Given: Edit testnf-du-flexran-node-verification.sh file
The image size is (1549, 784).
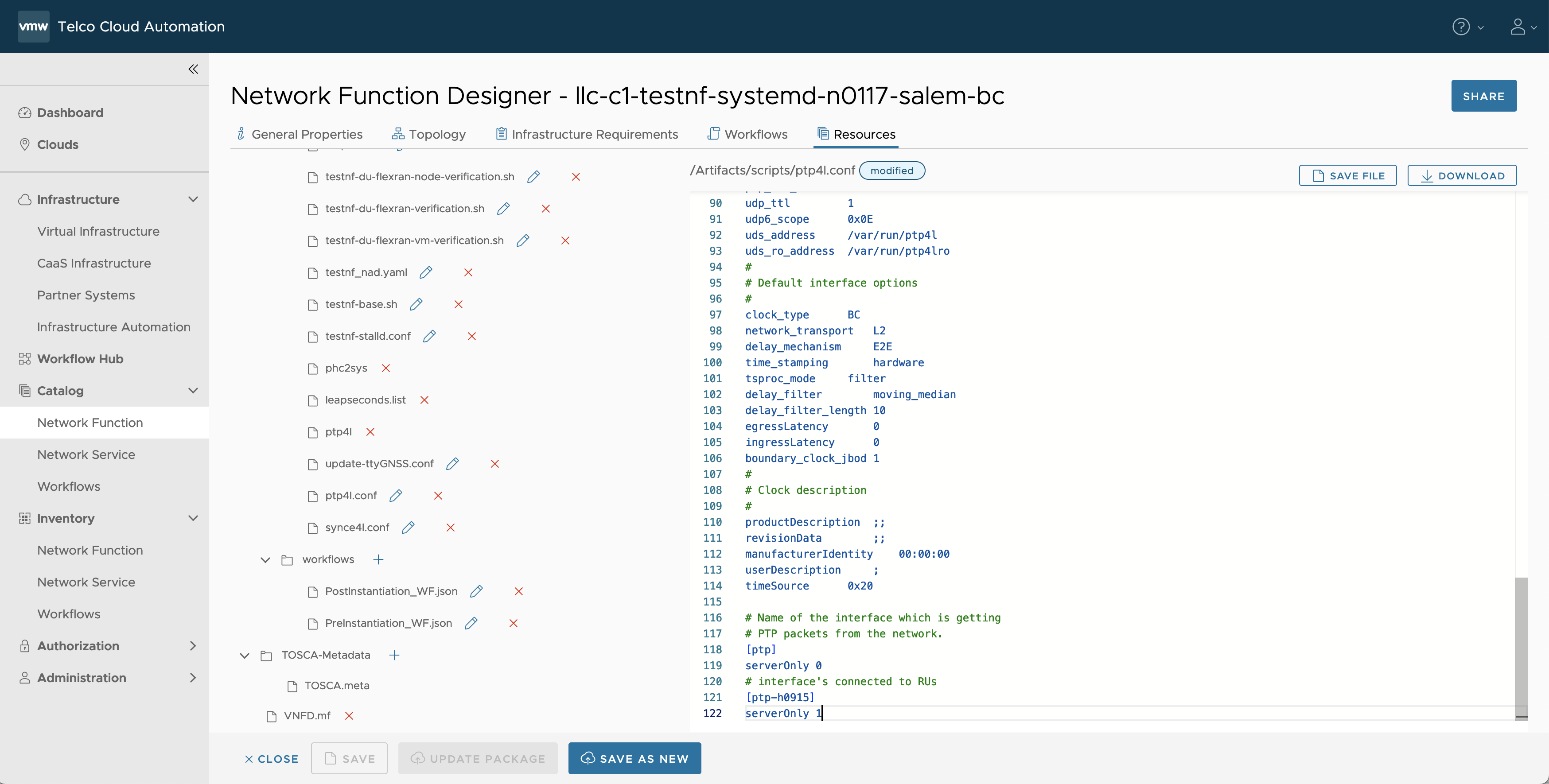Looking at the screenshot, I should pos(533,177).
